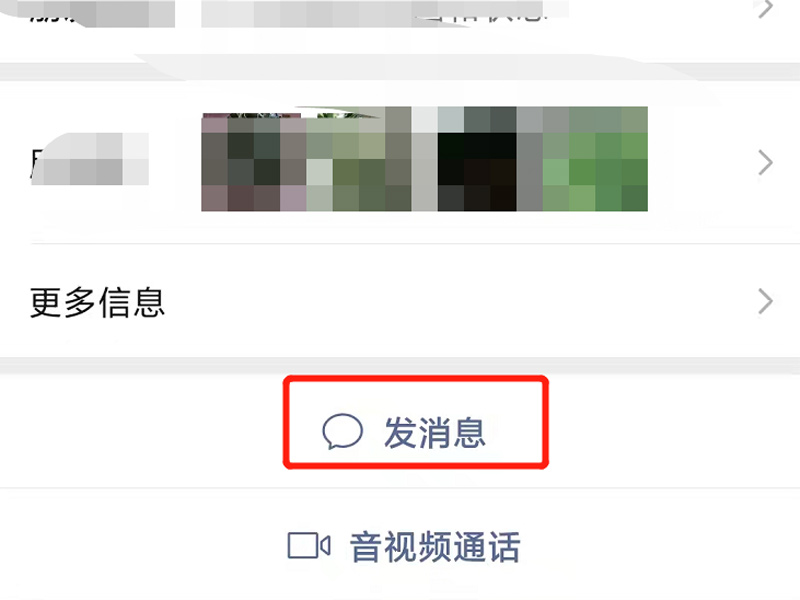The height and width of the screenshot is (600, 800).
Task: Tap blank area right of 音视频通话 text
Action: click(x=658, y=547)
